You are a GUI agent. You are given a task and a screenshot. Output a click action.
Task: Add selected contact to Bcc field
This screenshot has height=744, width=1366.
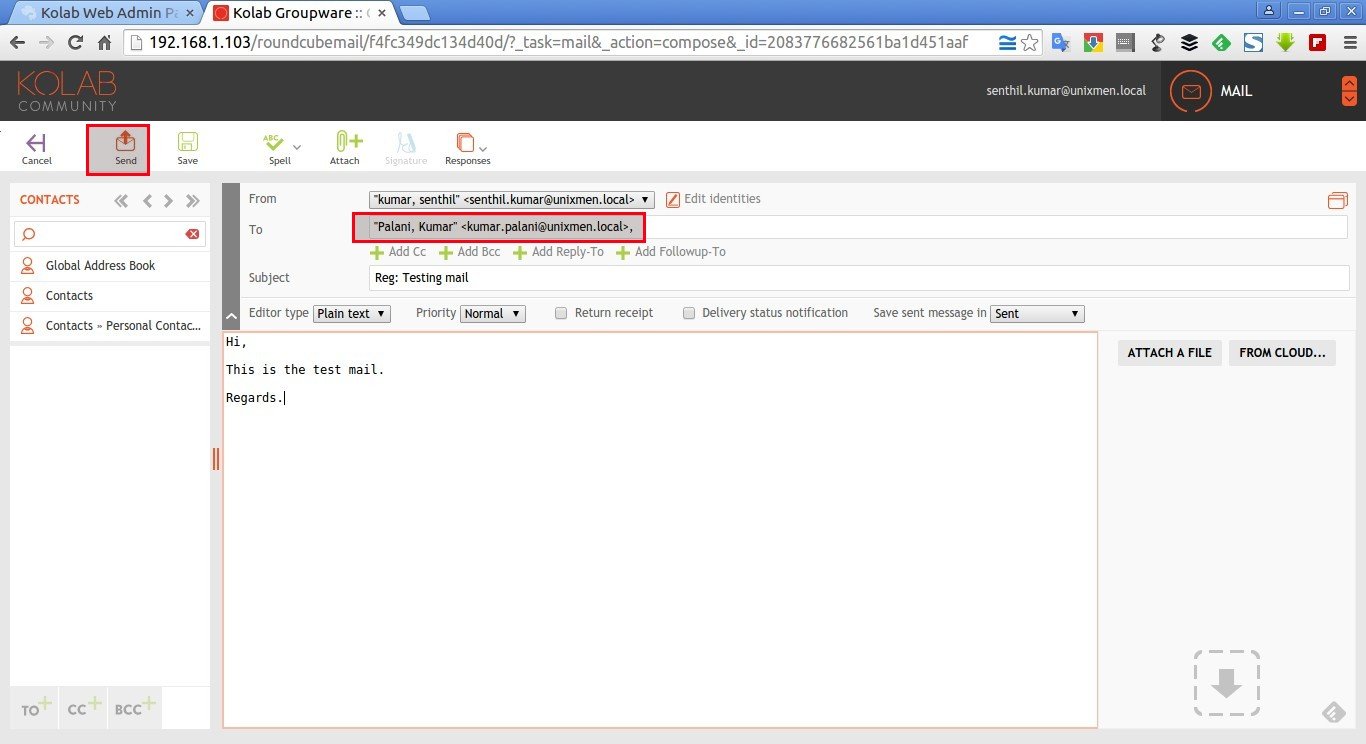(135, 707)
